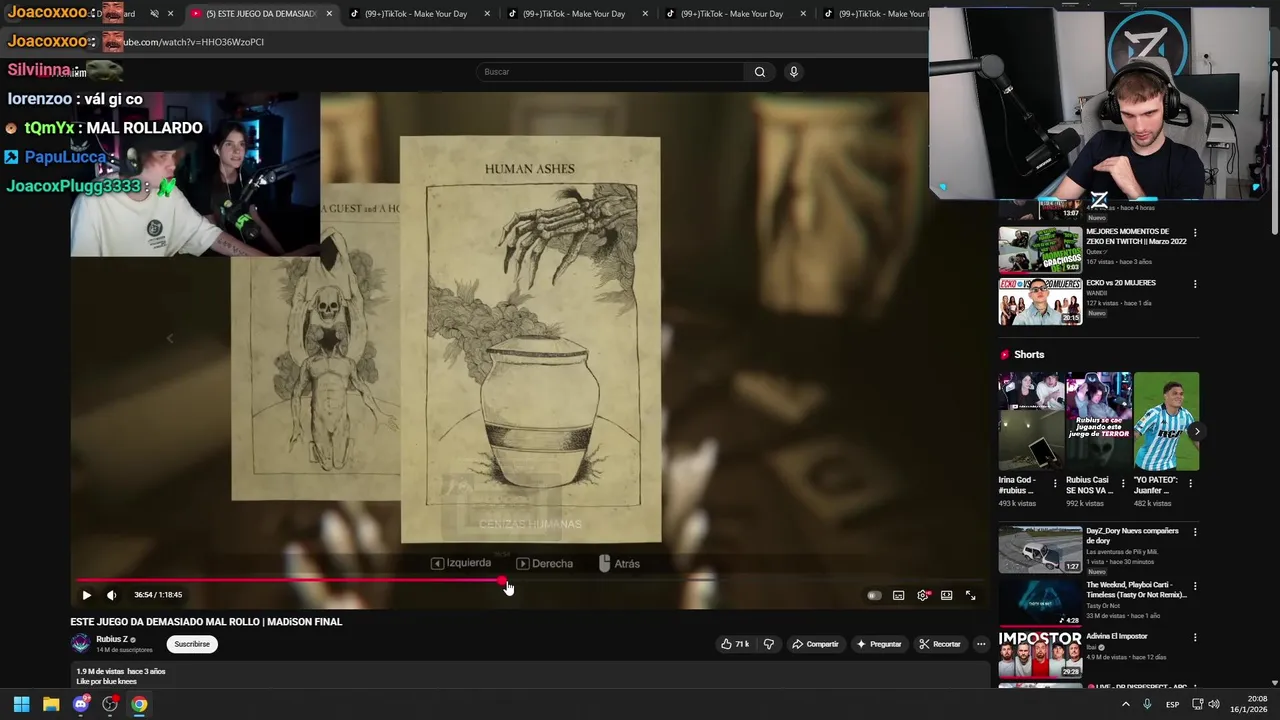The image size is (1280, 720).
Task: Enter fullscreen mode in the player
Action: point(970,596)
